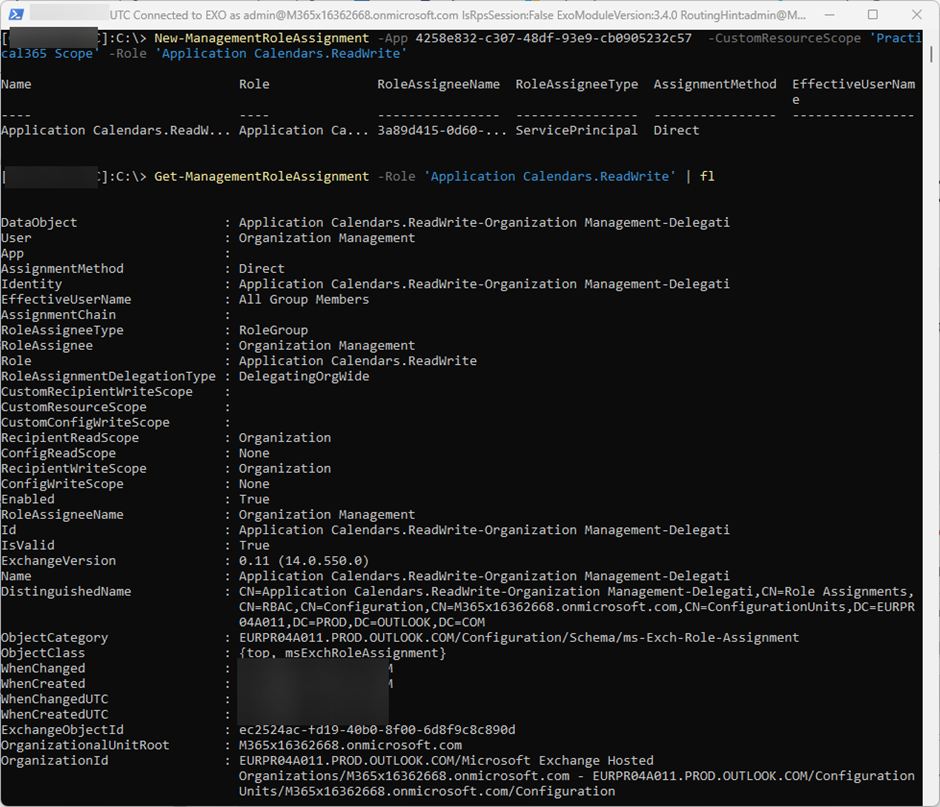This screenshot has height=807, width=940.
Task: Click the DelegatingOrgWide value
Action: coord(304,377)
